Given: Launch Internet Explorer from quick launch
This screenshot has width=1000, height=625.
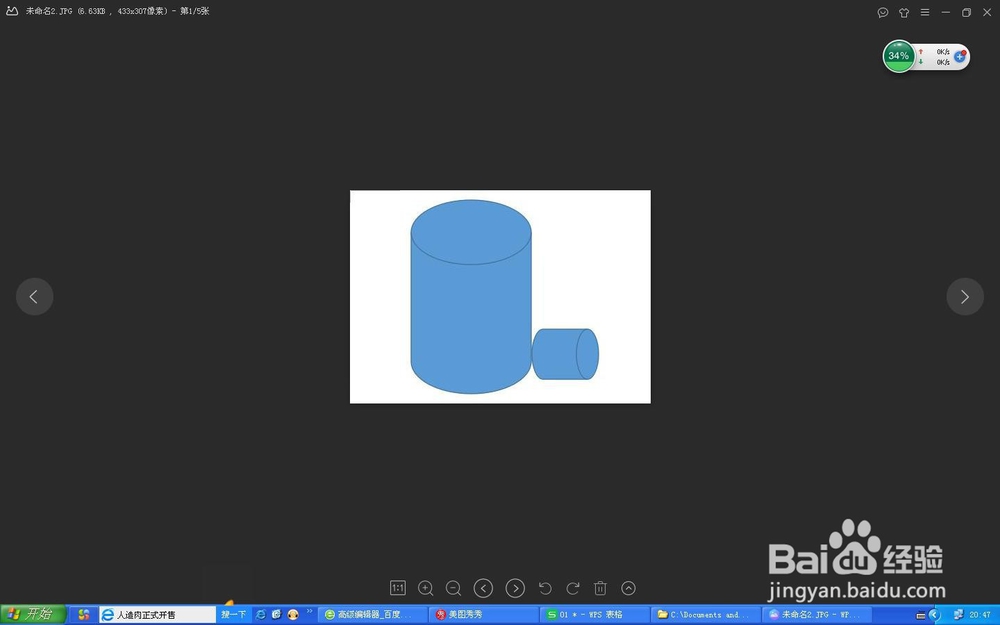Looking at the screenshot, I should click(260, 615).
